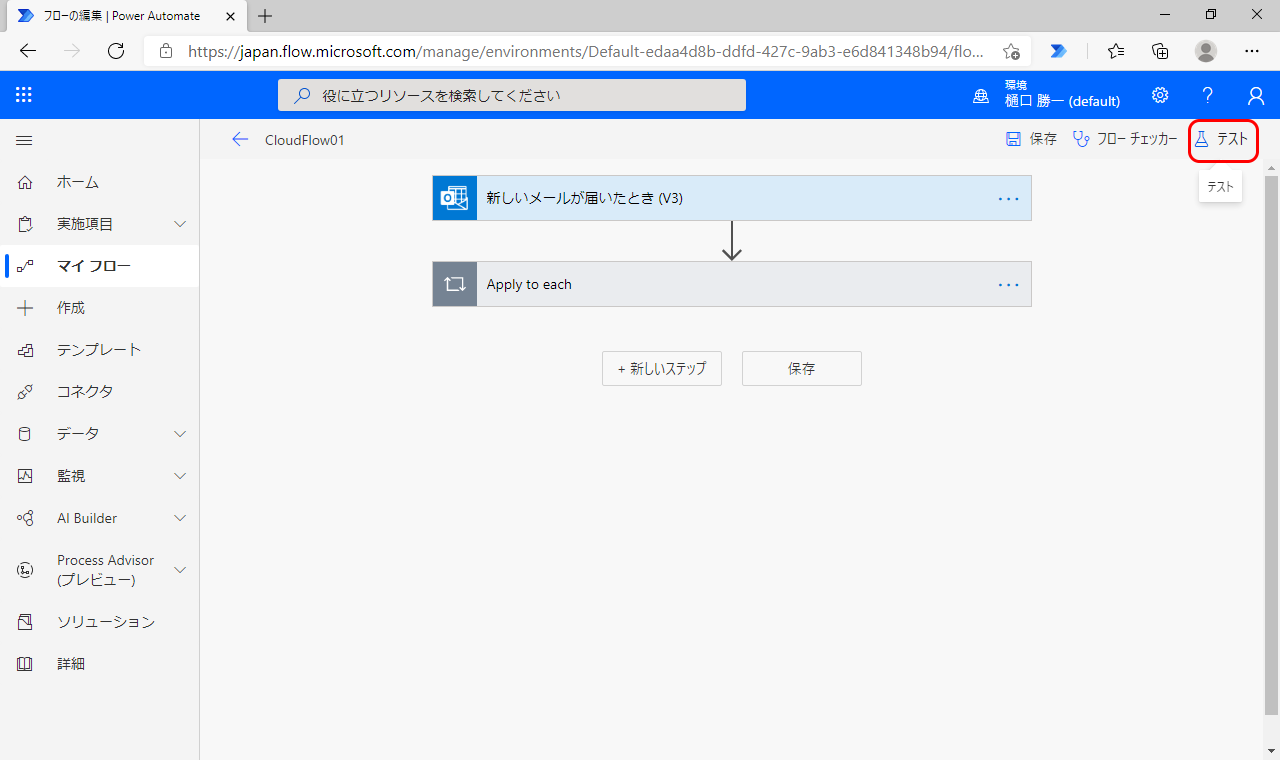Open フロー チェッカー
Image resolution: width=1280 pixels, height=760 pixels.
[1125, 139]
